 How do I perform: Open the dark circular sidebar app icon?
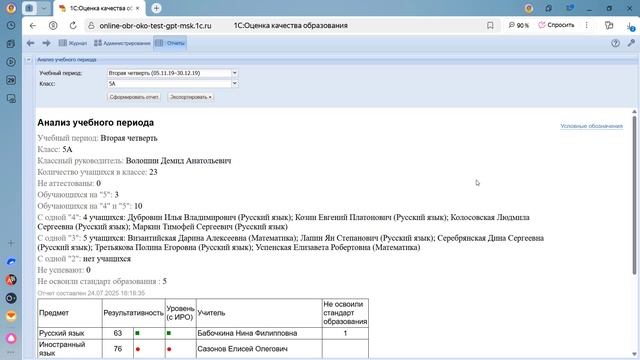coord(11,298)
